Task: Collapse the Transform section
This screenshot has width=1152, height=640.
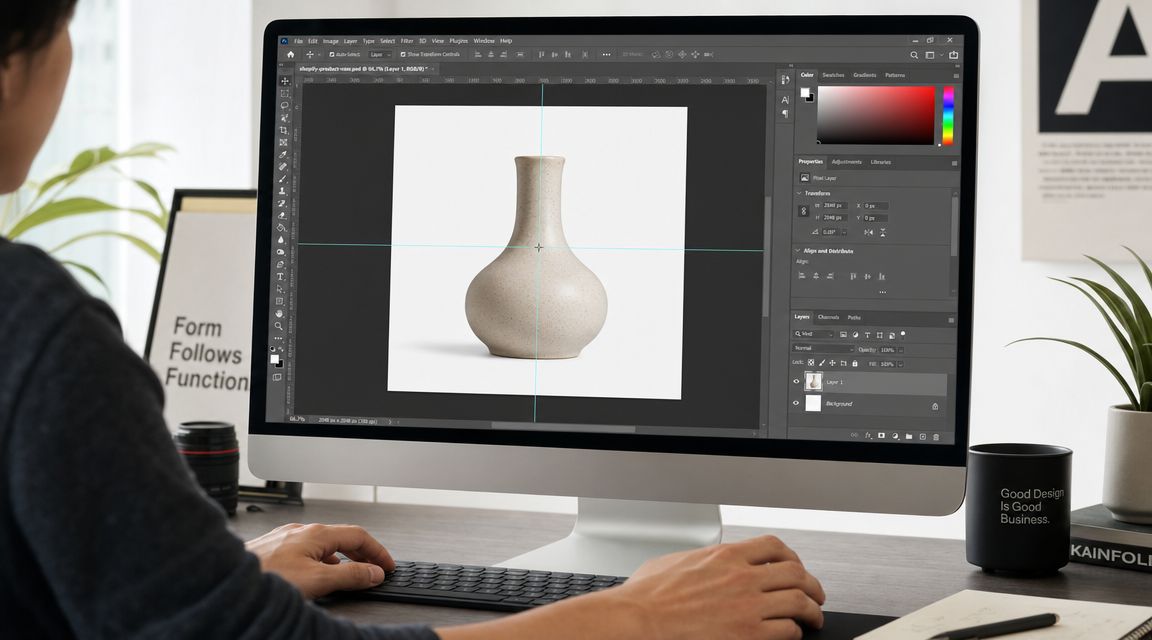Action: pyautogui.click(x=799, y=193)
